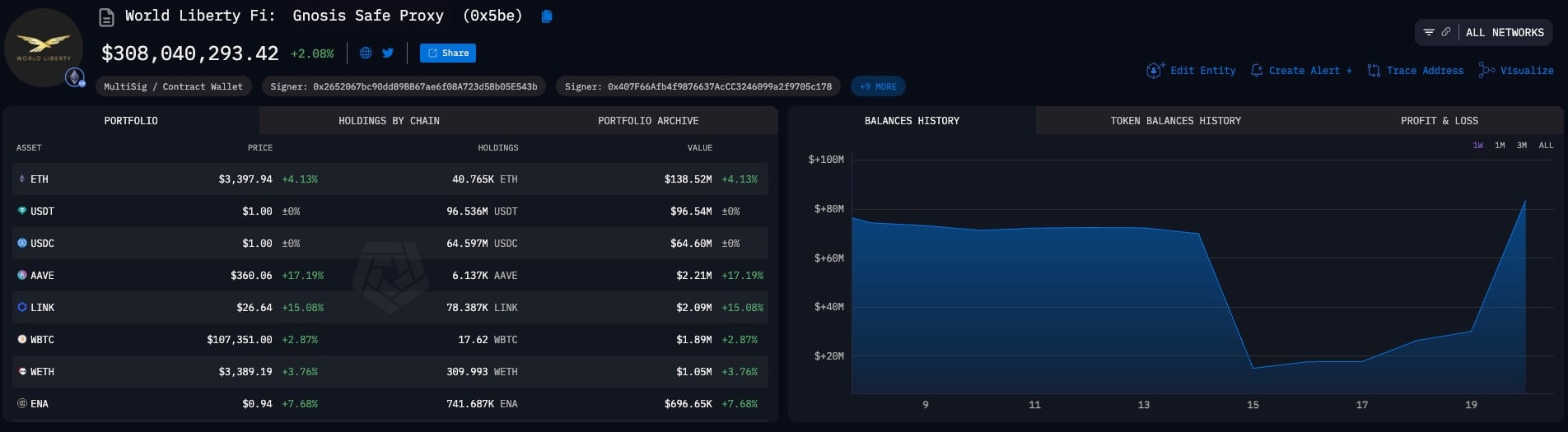The height and width of the screenshot is (432, 1568).
Task: Click the USDT token icon
Action: 22,211
